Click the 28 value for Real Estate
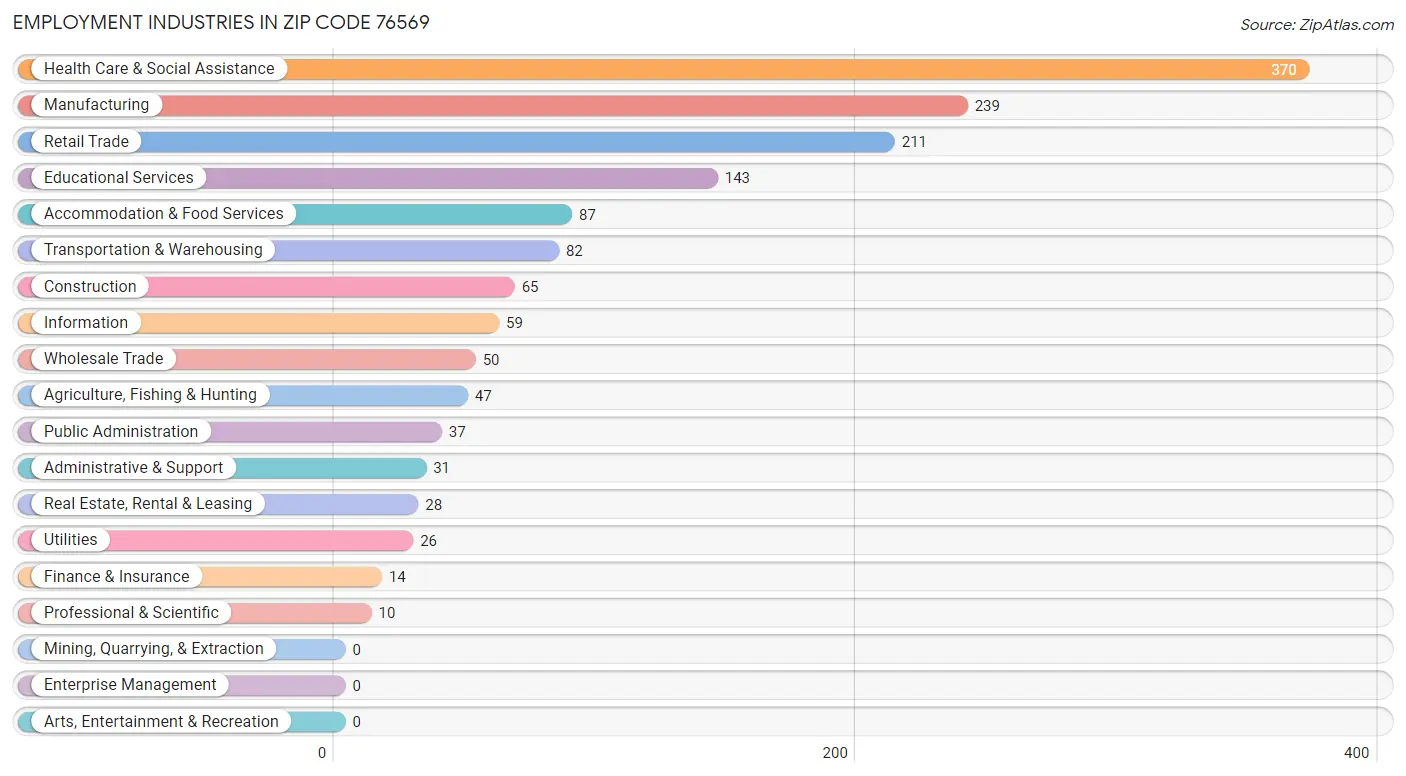The width and height of the screenshot is (1406, 776). 433,505
